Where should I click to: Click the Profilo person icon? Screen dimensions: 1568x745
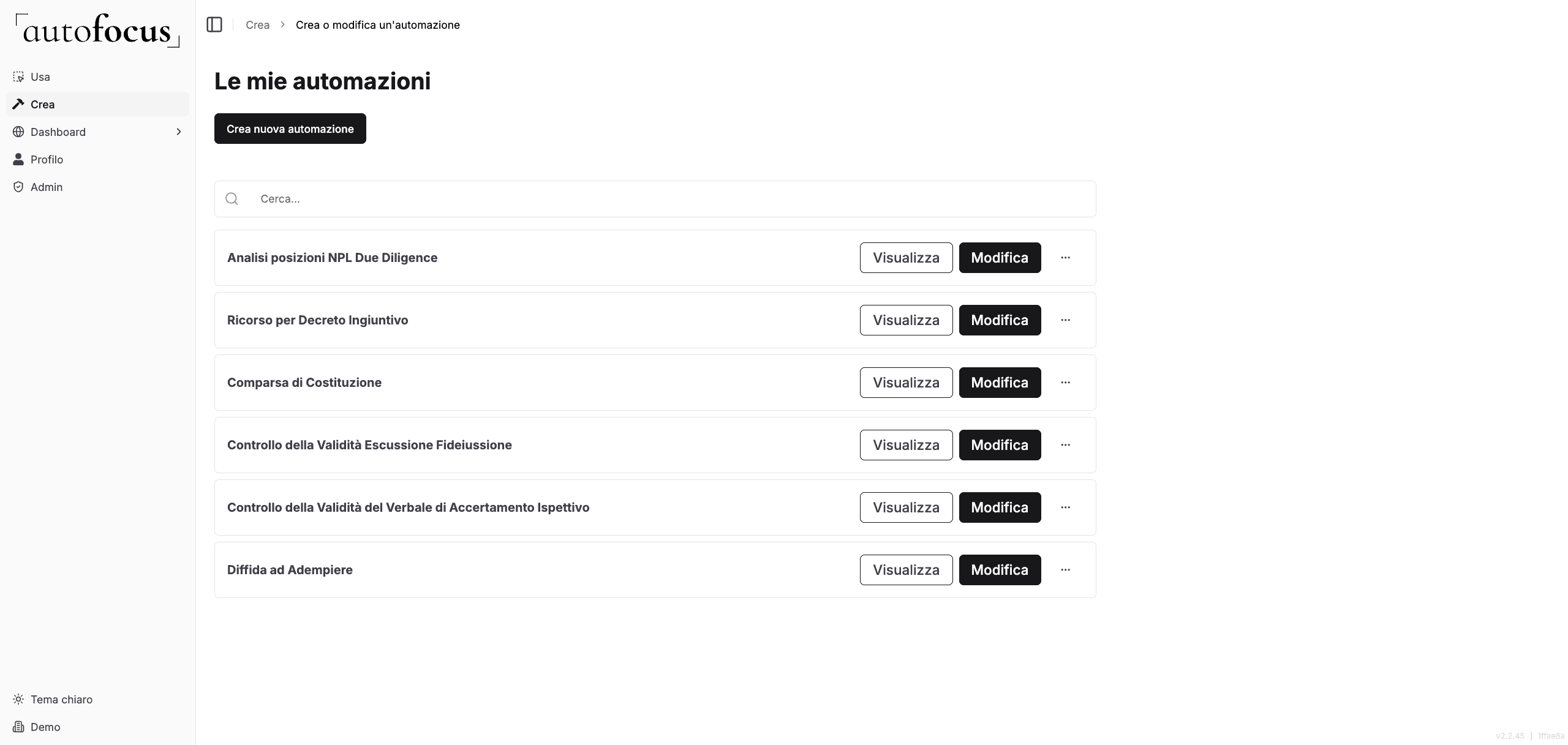(x=18, y=160)
